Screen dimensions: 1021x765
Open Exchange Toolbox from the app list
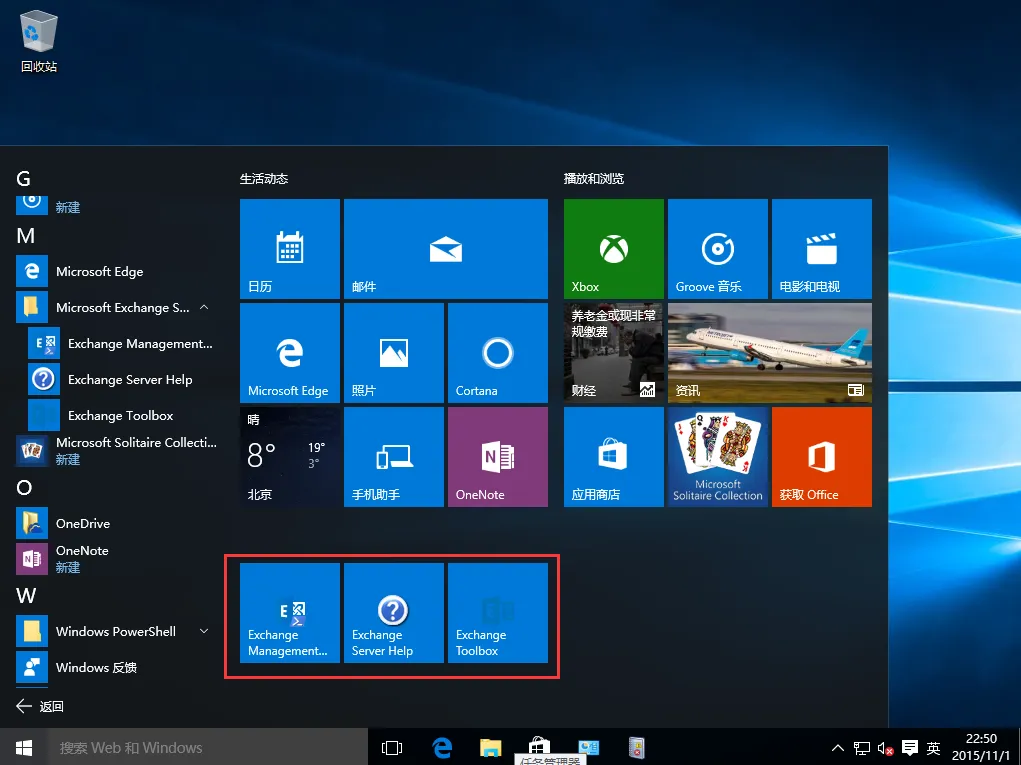122,415
